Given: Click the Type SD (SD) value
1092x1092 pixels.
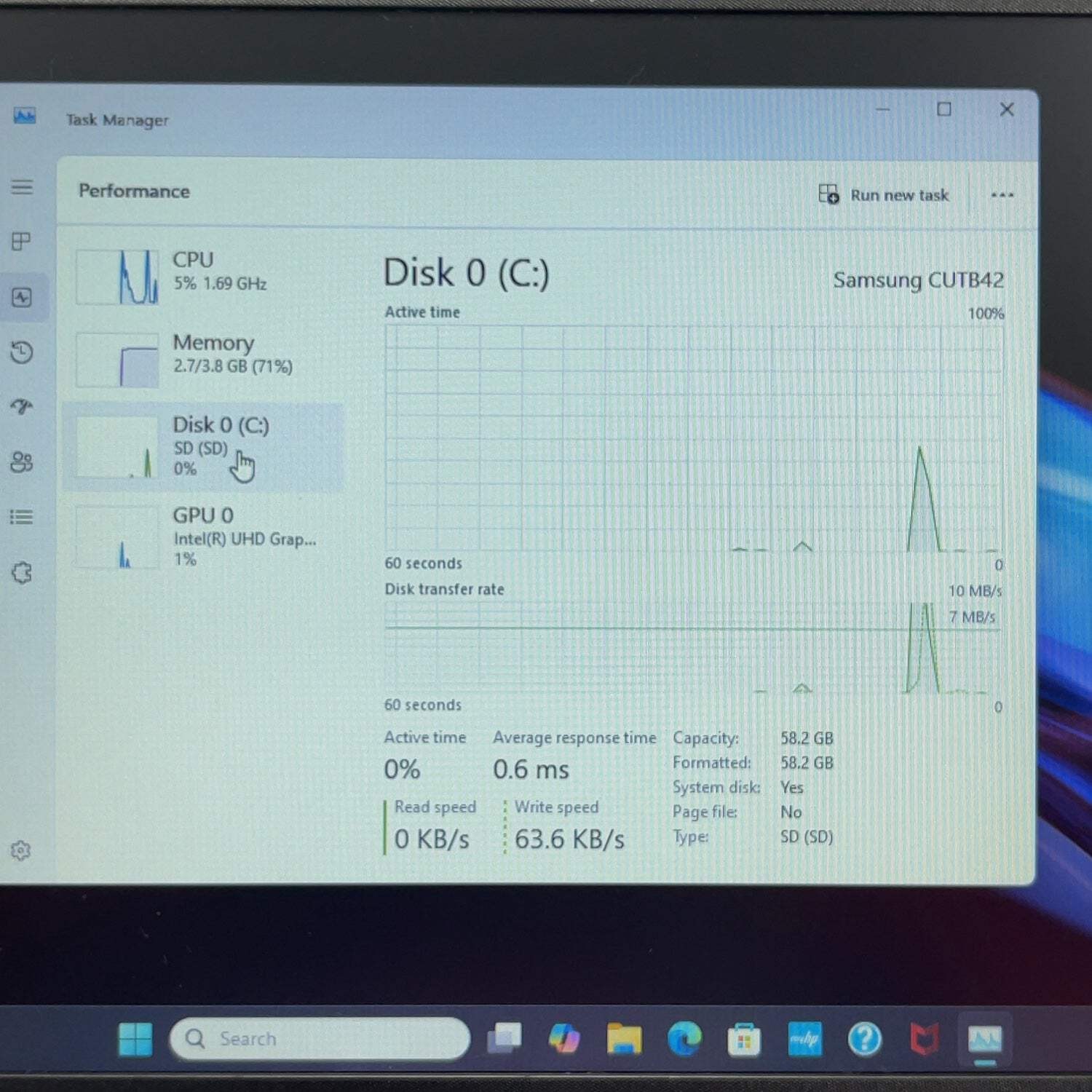Looking at the screenshot, I should click(807, 837).
